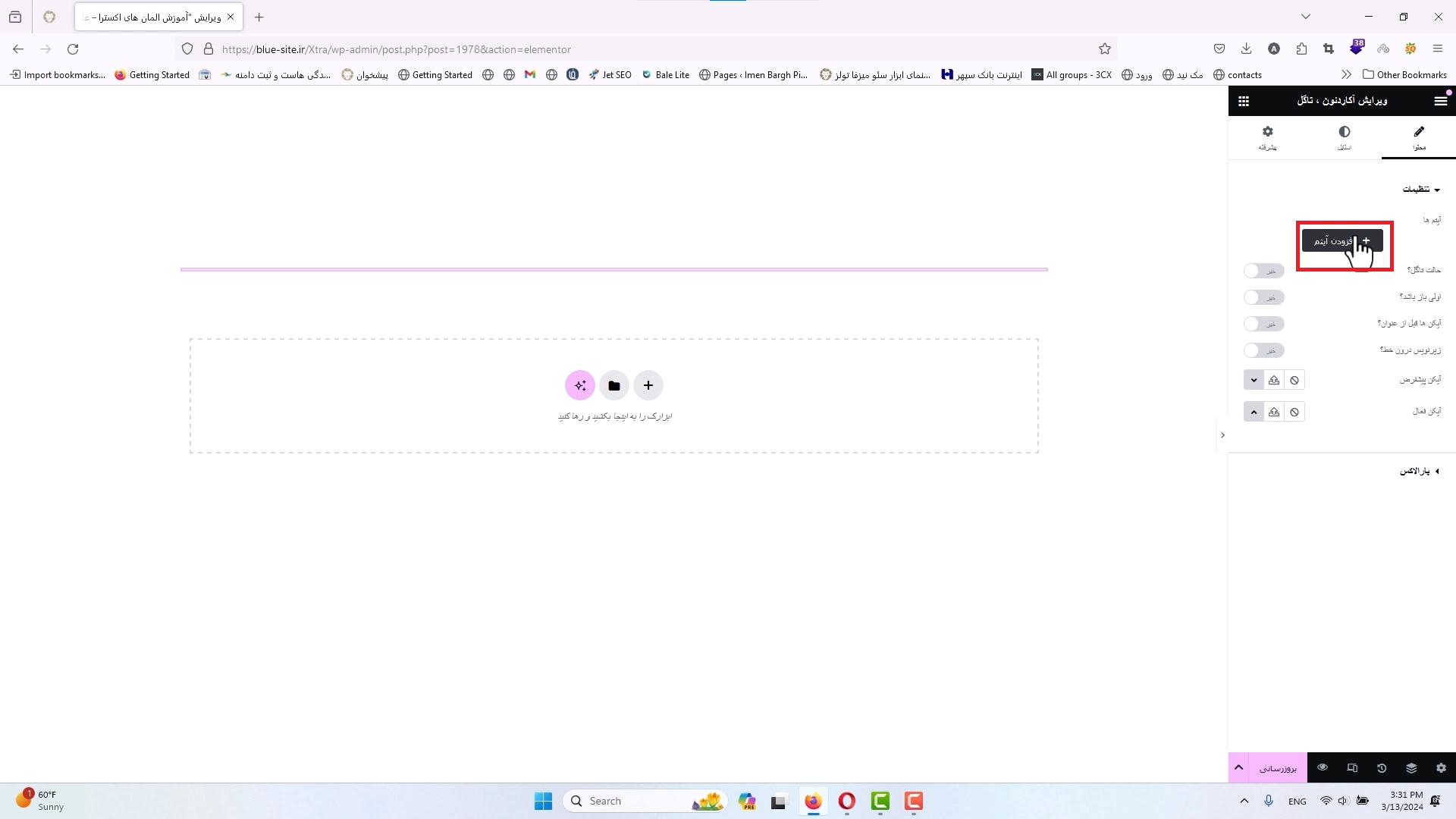This screenshot has height=819, width=1456.
Task: Toggle the حالت تاگل؟ switch
Action: coord(1264,271)
